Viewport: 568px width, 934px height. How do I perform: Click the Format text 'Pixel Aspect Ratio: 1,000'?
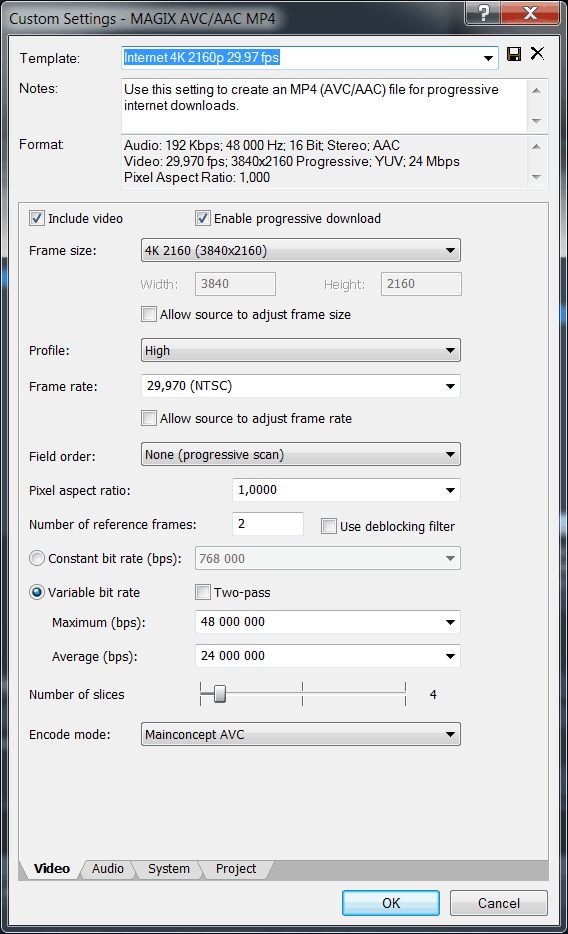[x=196, y=178]
